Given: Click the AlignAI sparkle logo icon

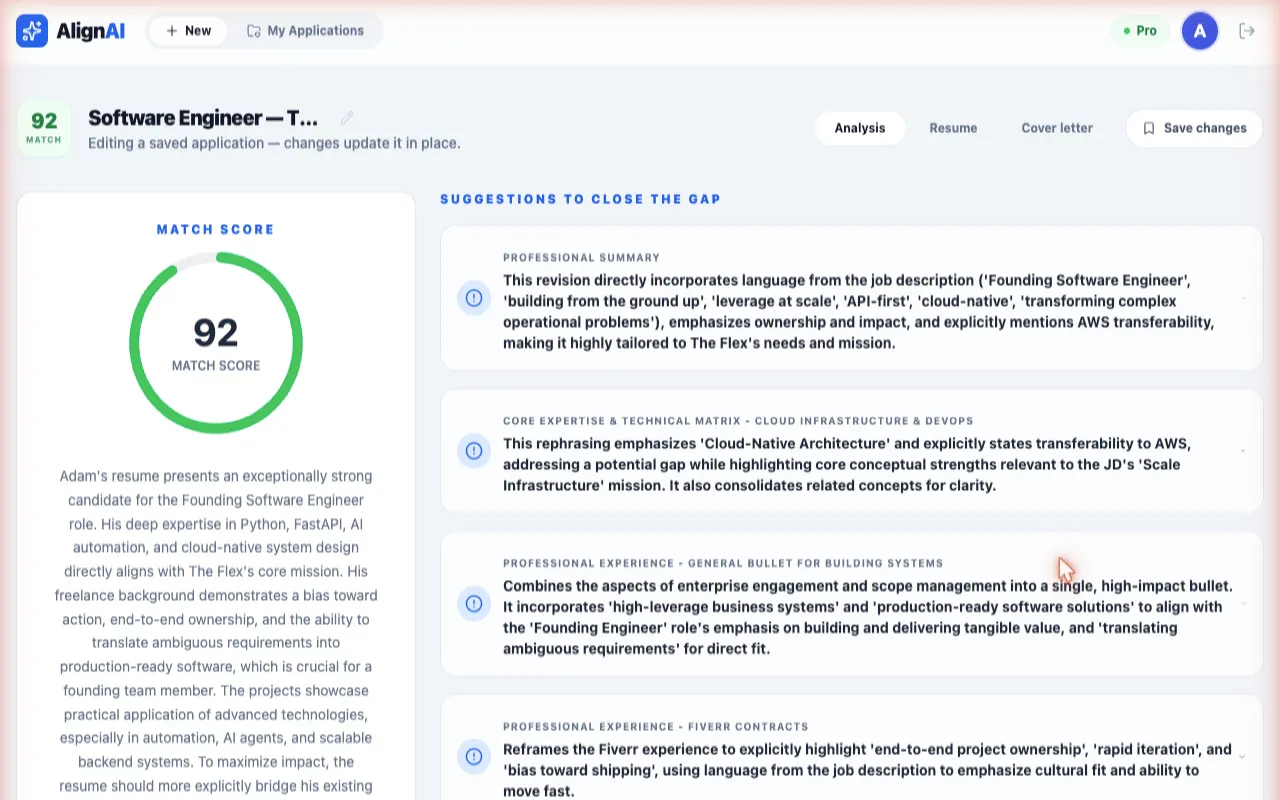Looking at the screenshot, I should coord(32,31).
